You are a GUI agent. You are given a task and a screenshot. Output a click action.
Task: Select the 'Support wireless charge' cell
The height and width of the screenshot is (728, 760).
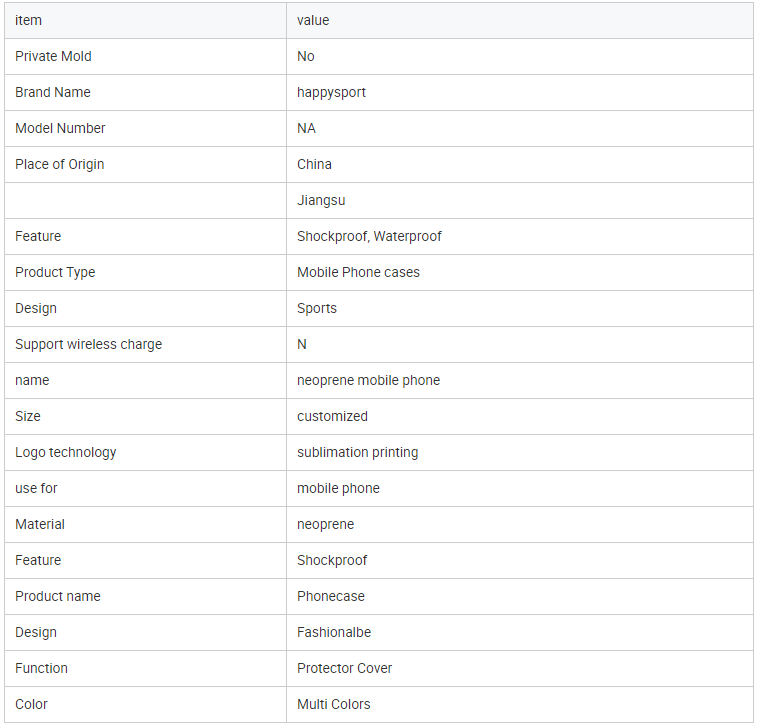pyautogui.click(x=88, y=344)
